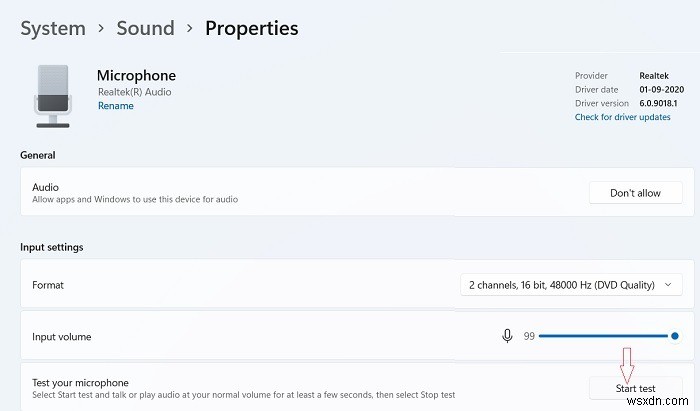Check for driver updates
The width and height of the screenshot is (700, 411).
coord(622,117)
